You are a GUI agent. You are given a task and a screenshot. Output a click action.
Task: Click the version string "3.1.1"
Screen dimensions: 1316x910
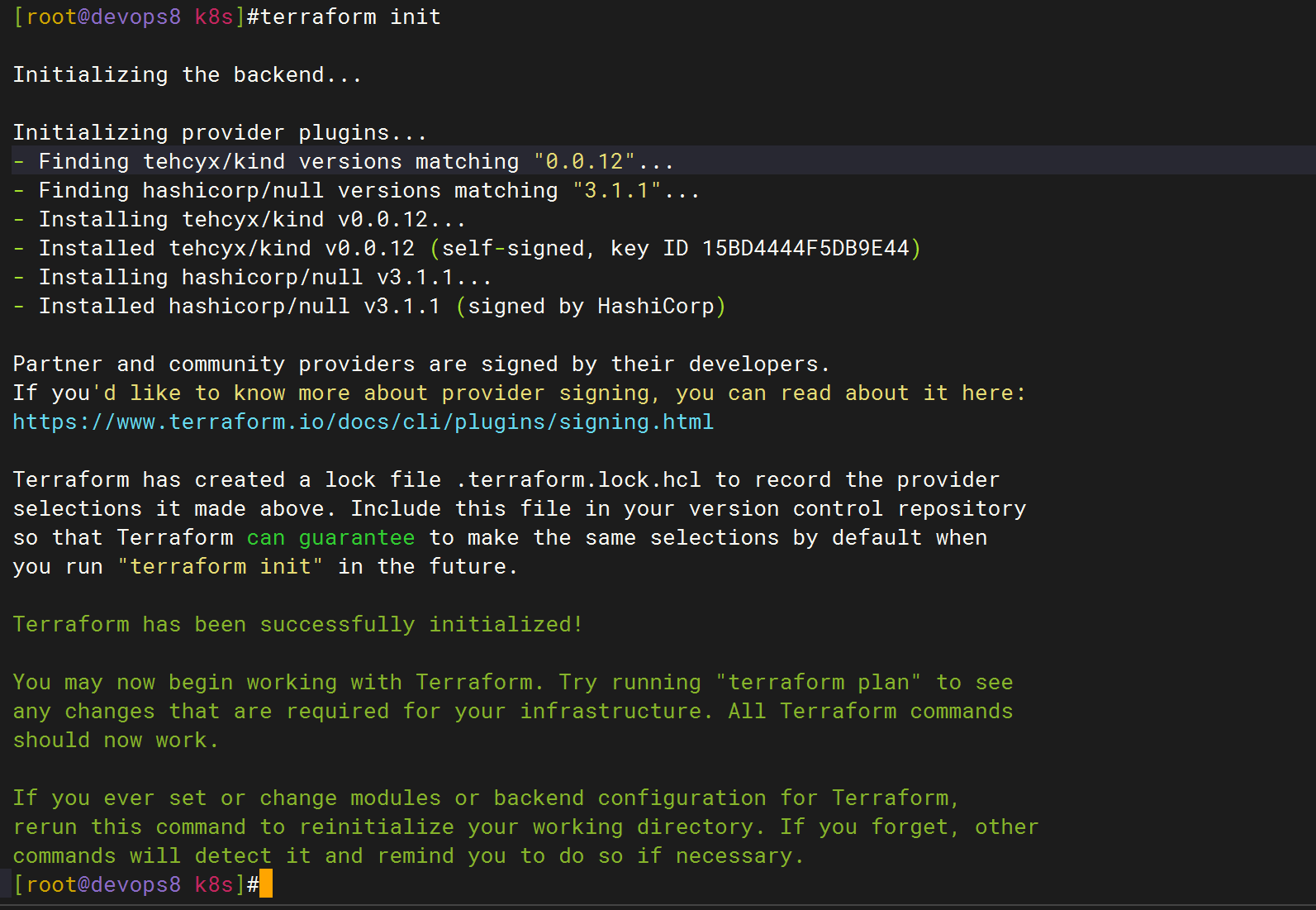(617, 191)
